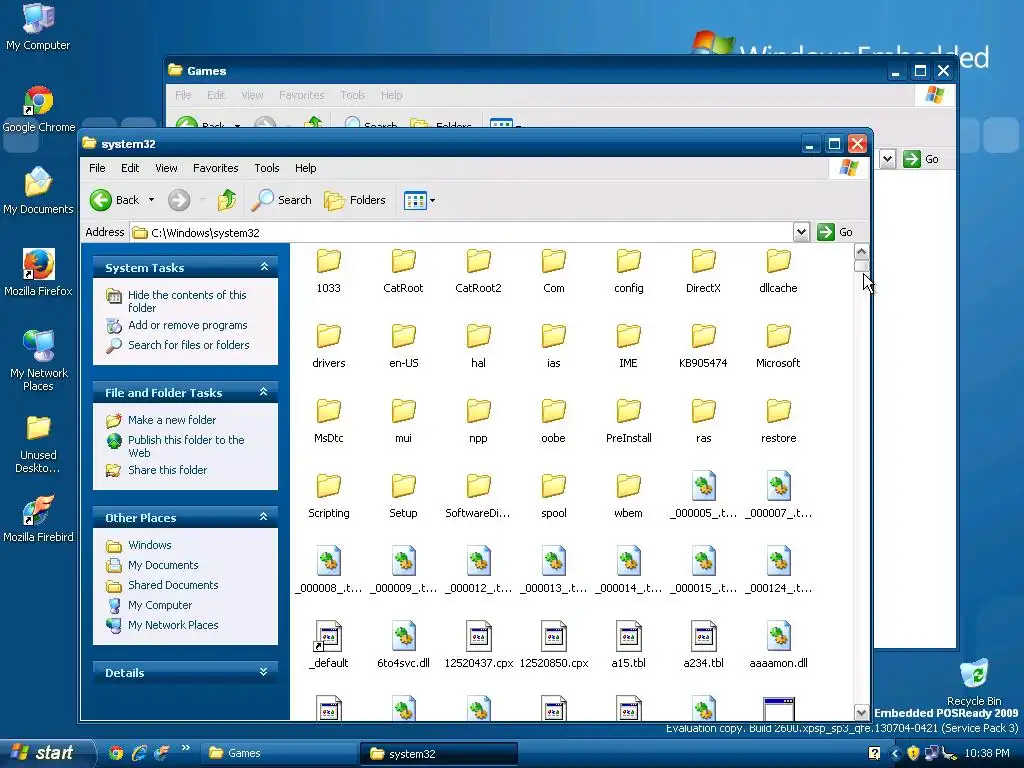This screenshot has width=1024, height=768.
Task: Select the 6to4svc.dll file icon
Action: 404,636
